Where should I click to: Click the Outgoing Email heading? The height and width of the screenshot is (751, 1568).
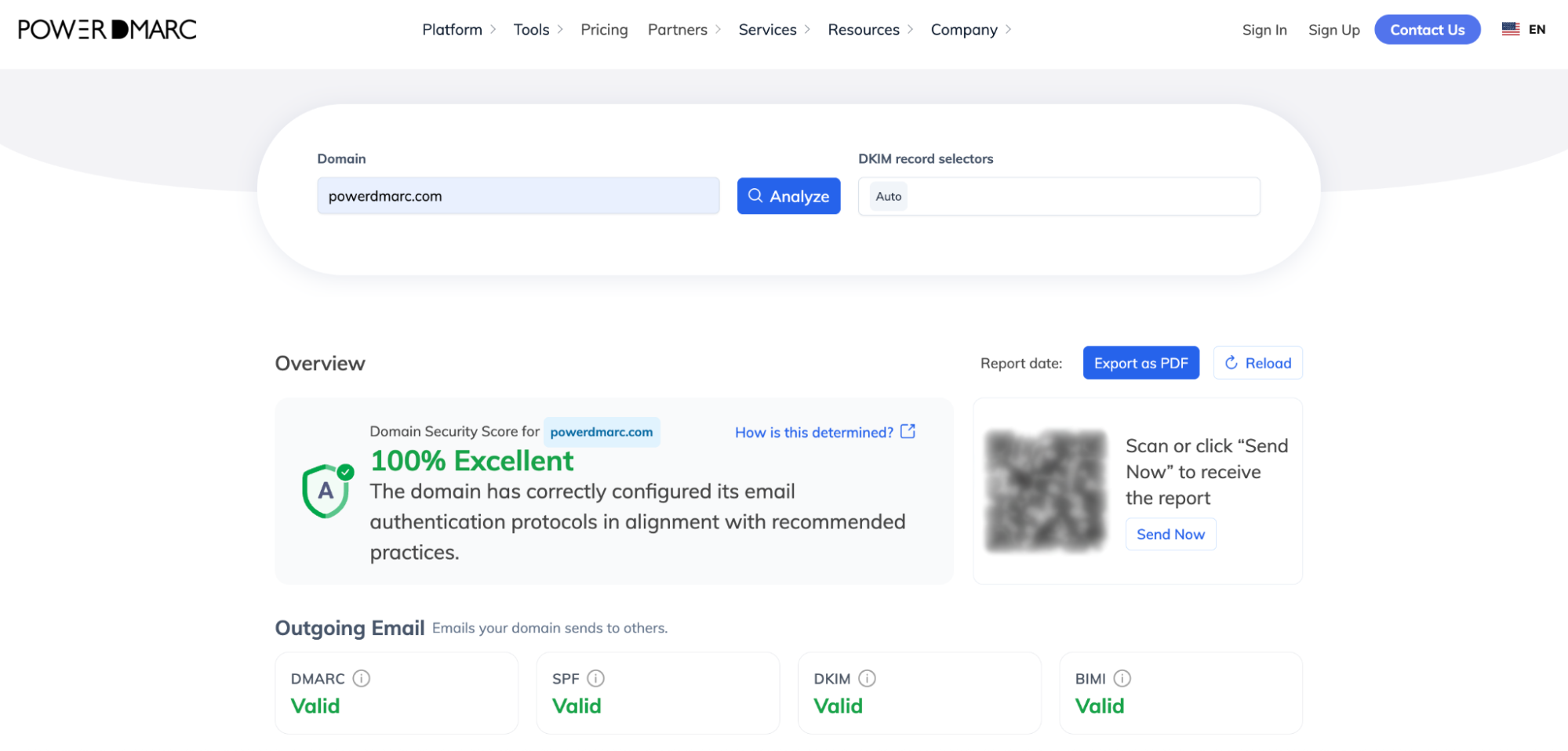pos(350,628)
